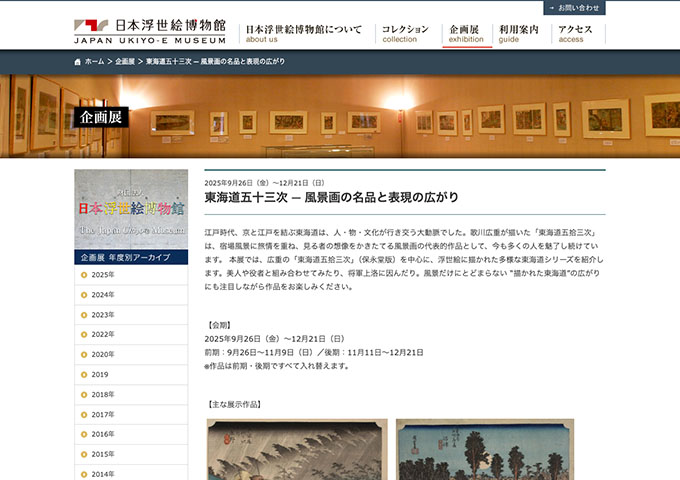Click the ホーム breadcrumb link
The width and height of the screenshot is (680, 480).
pos(94,62)
